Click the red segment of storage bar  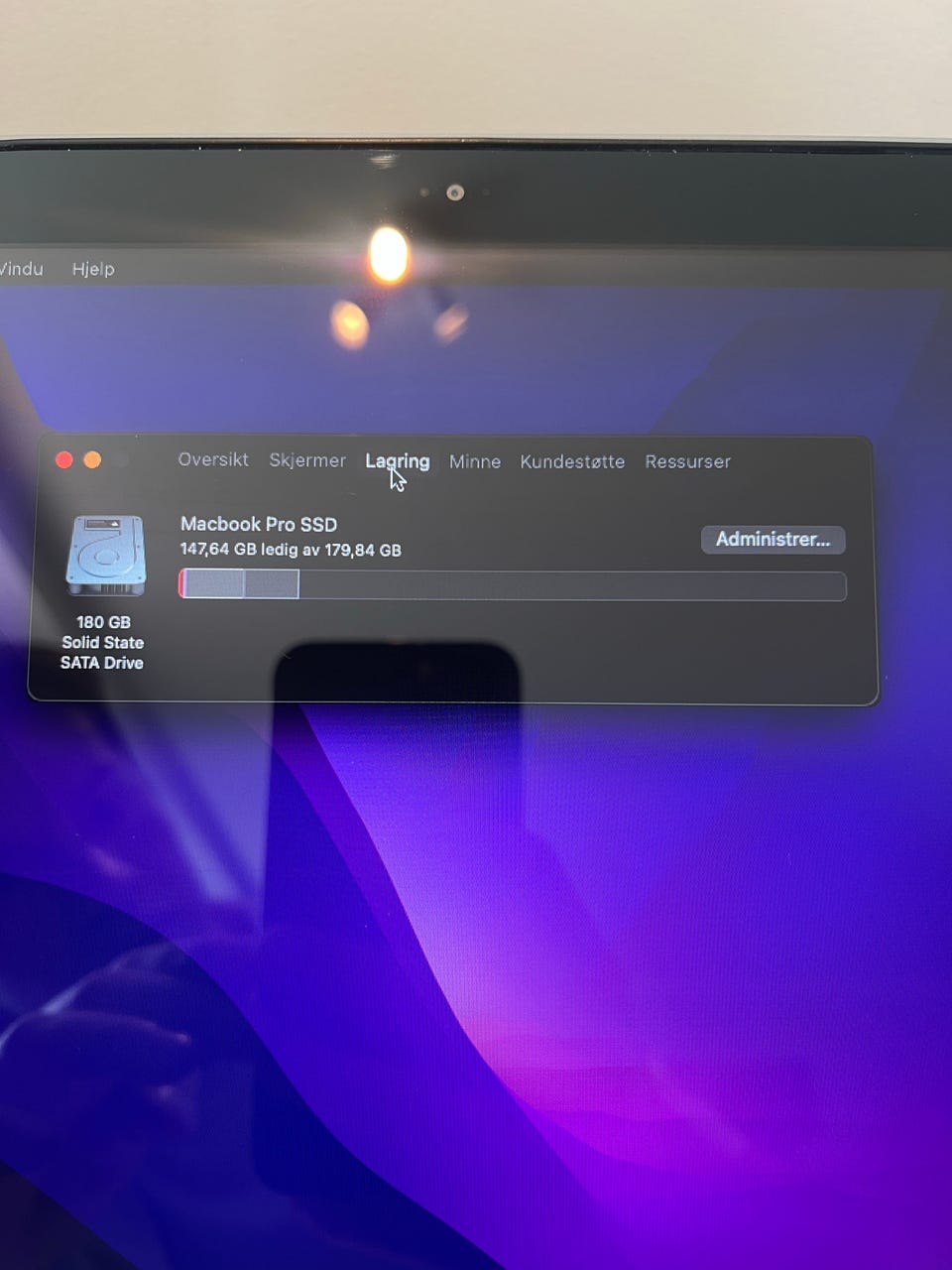[x=181, y=584]
